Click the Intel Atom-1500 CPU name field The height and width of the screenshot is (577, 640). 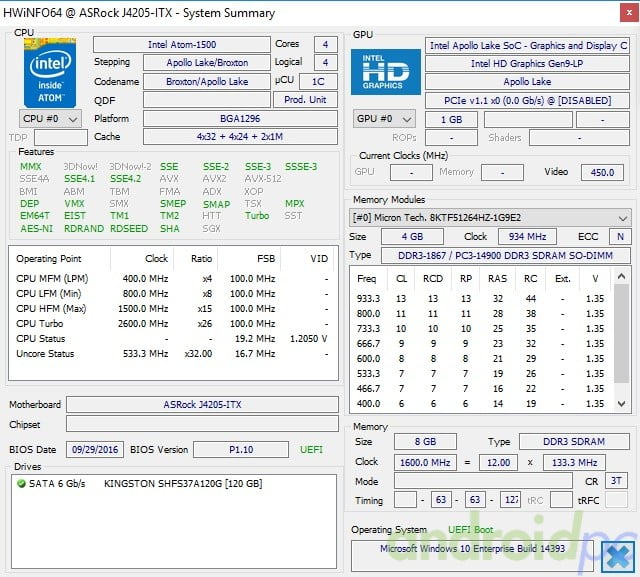(182, 44)
